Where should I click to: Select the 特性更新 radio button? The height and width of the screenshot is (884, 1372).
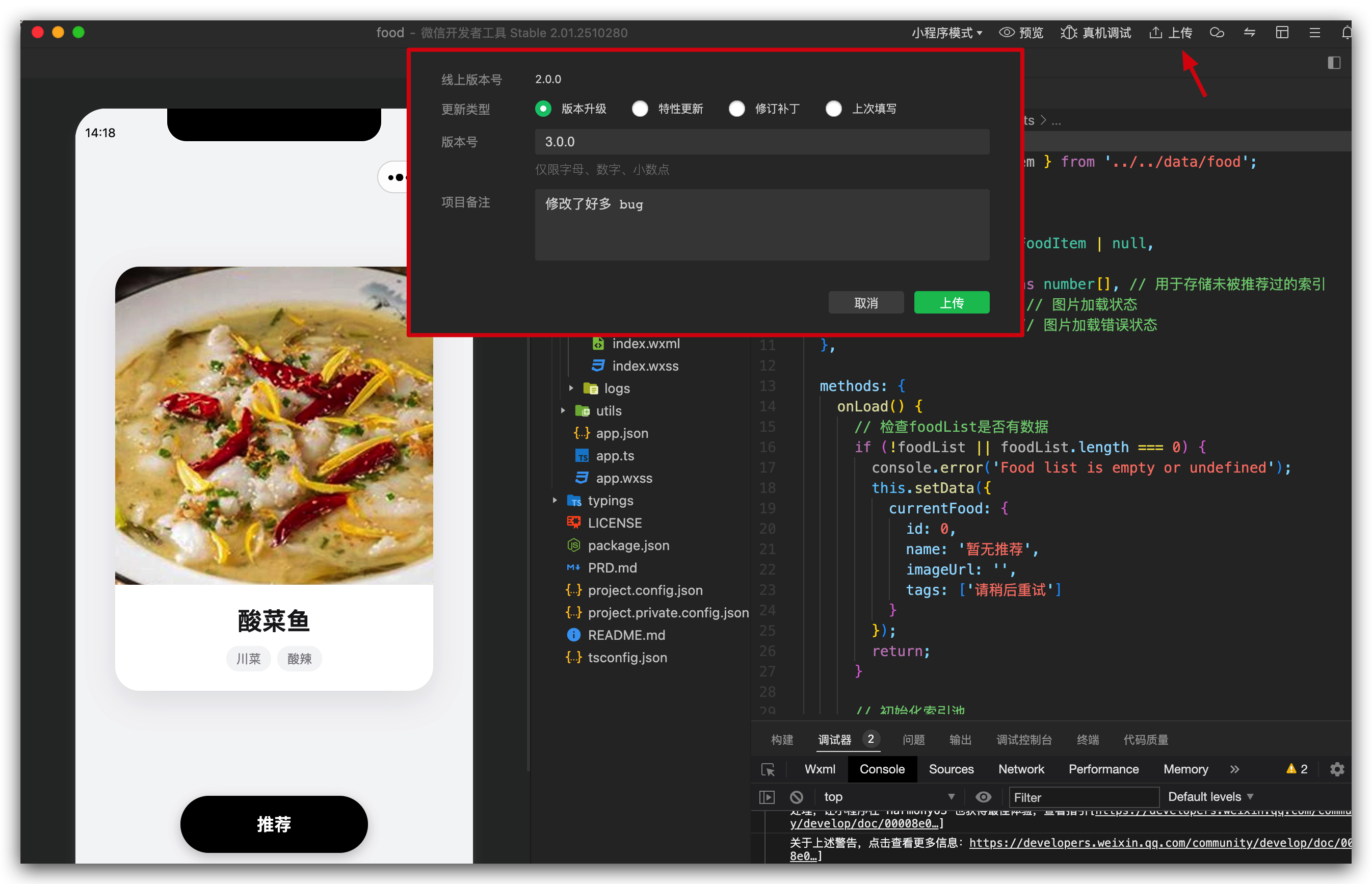pyautogui.click(x=640, y=109)
